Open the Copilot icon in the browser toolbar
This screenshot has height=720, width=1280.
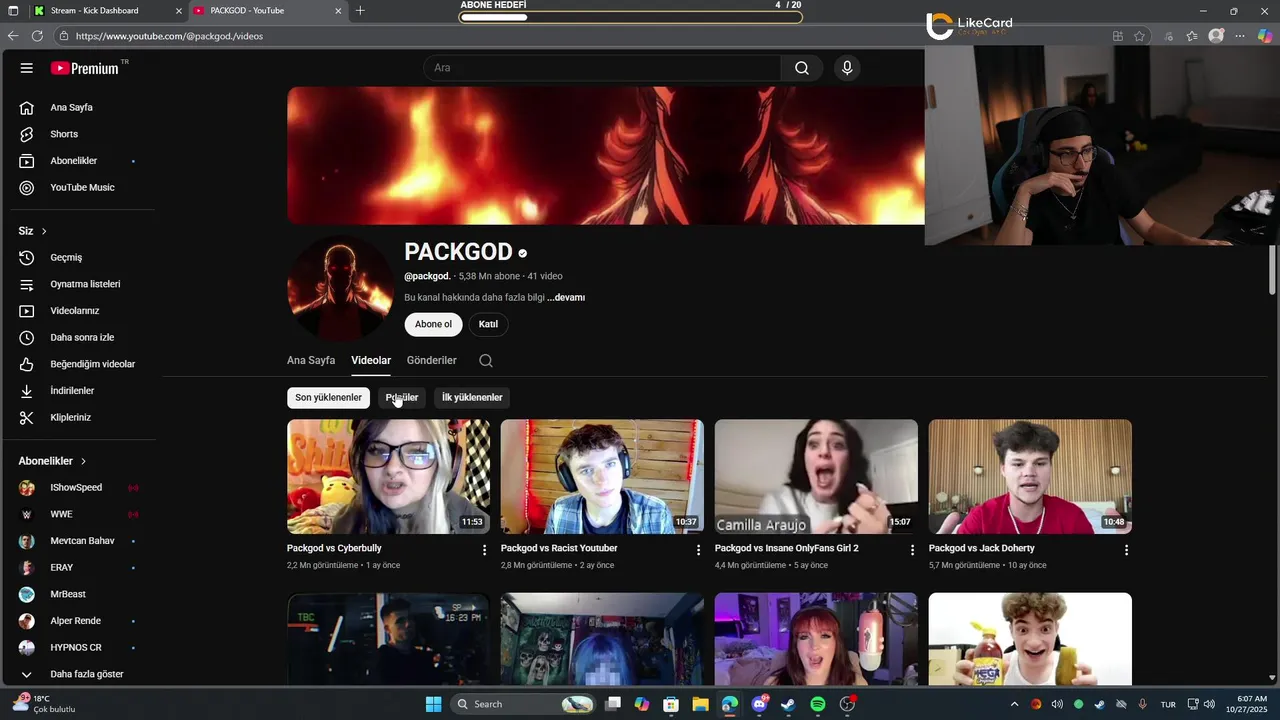click(1264, 36)
